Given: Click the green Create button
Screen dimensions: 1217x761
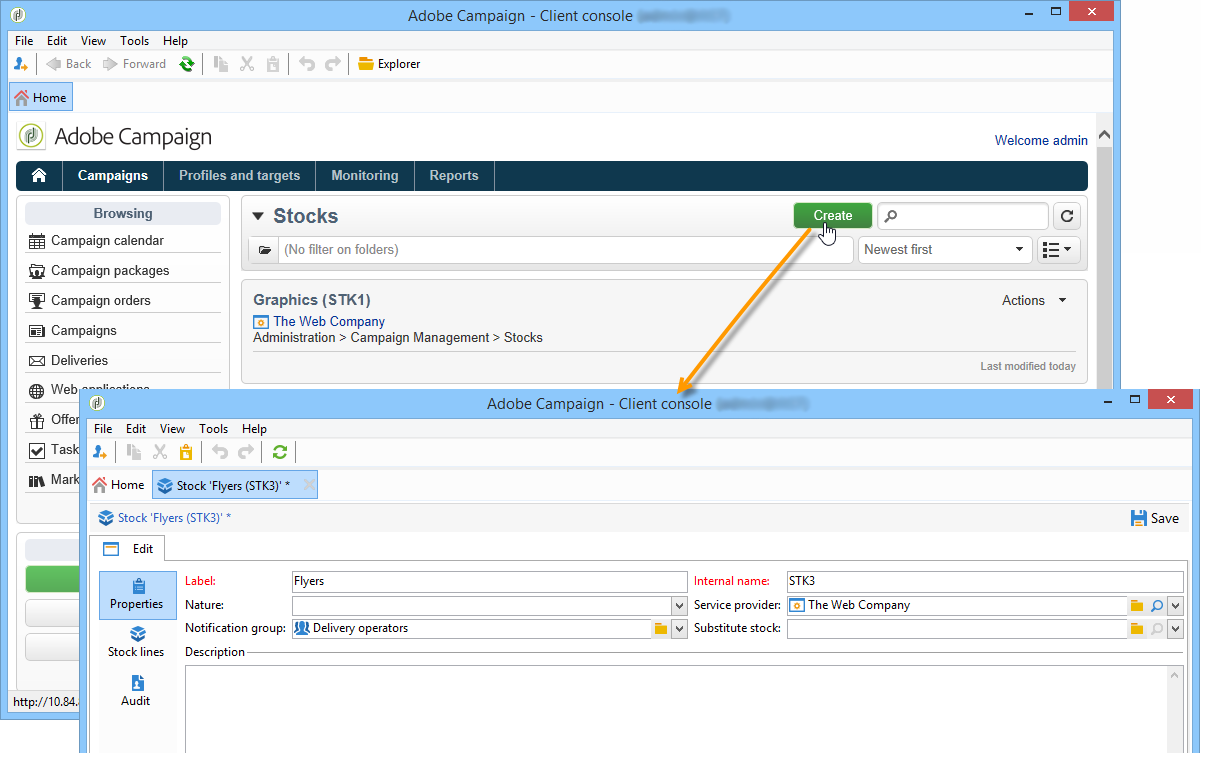Looking at the screenshot, I should coord(833,216).
